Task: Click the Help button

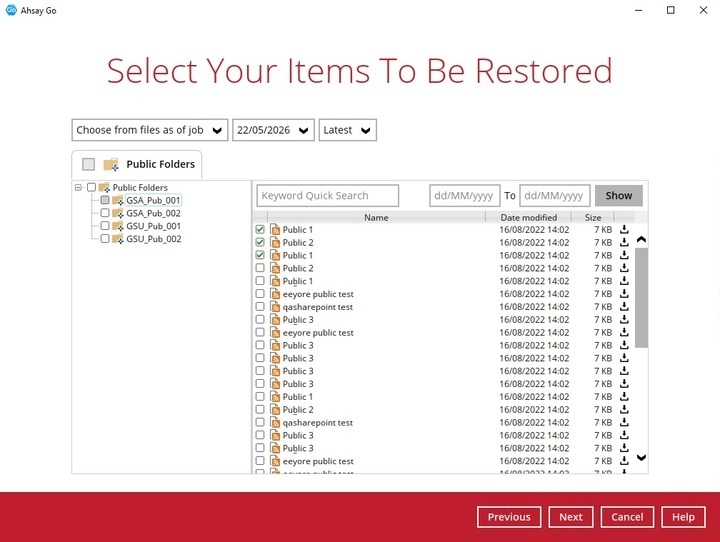Action: 683,517
